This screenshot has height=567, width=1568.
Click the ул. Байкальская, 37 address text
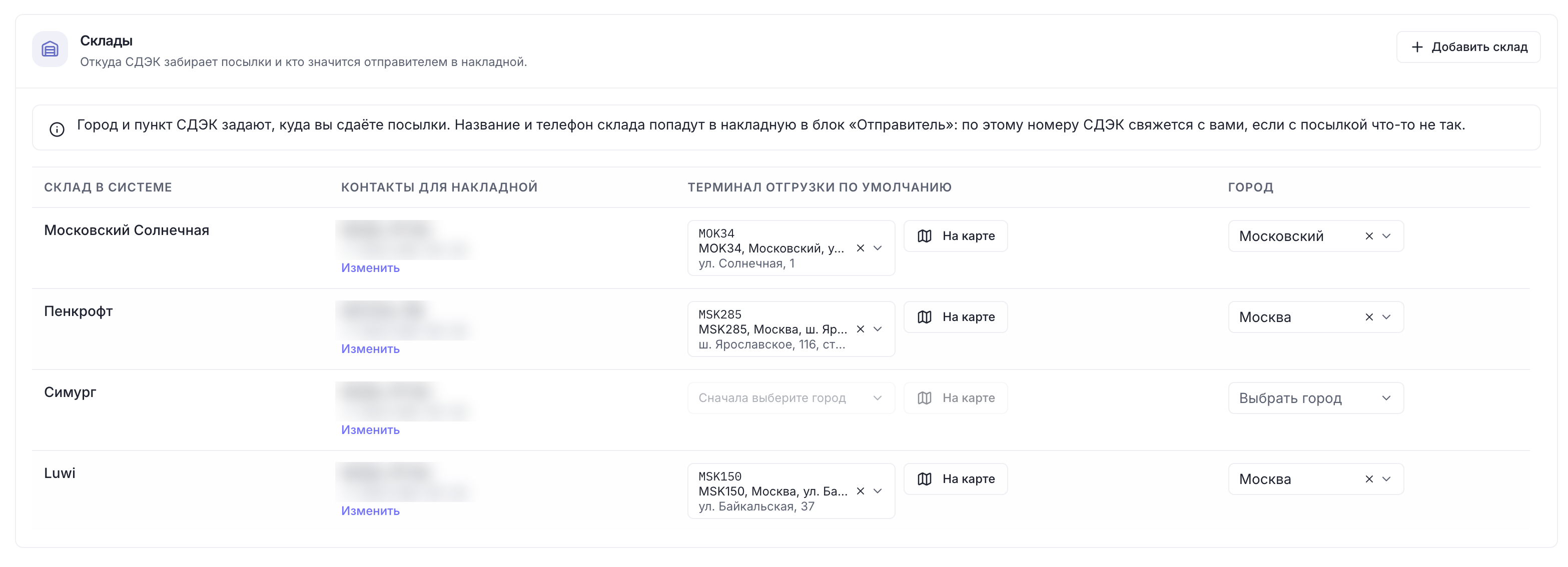point(756,506)
